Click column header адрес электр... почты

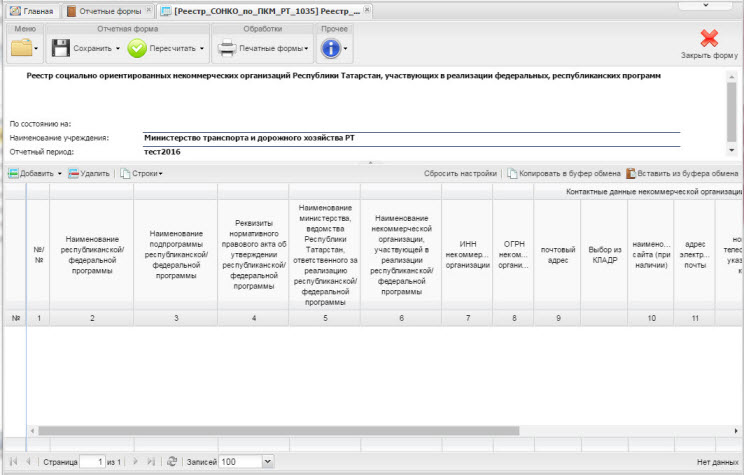click(x=695, y=255)
